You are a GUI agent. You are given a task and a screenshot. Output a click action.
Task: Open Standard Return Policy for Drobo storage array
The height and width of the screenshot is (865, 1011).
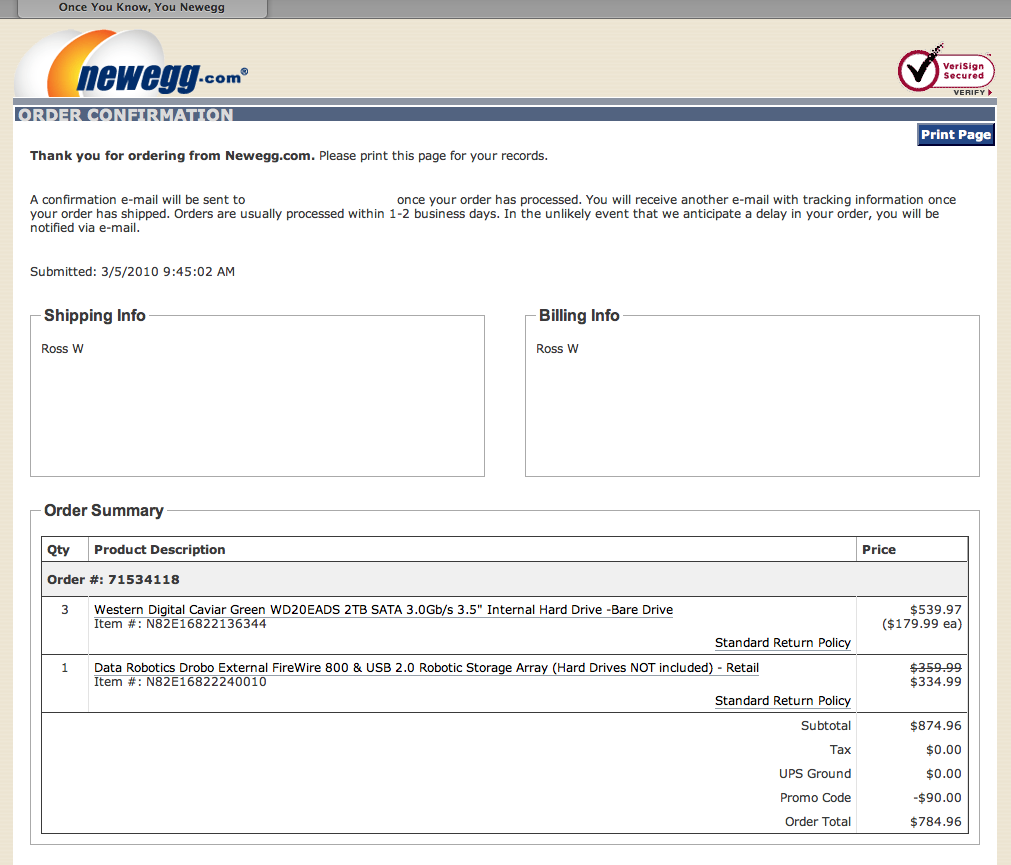[783, 701]
